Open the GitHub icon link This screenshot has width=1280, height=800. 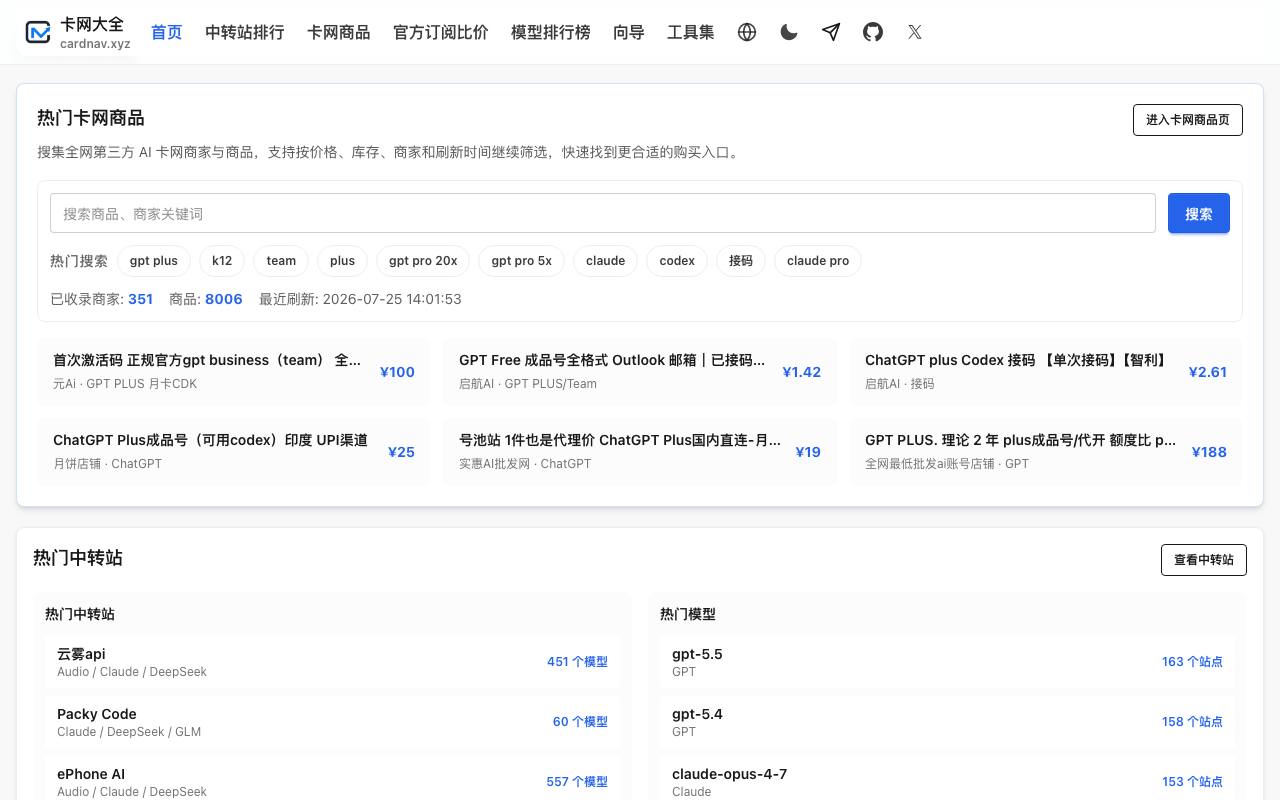[x=873, y=32]
